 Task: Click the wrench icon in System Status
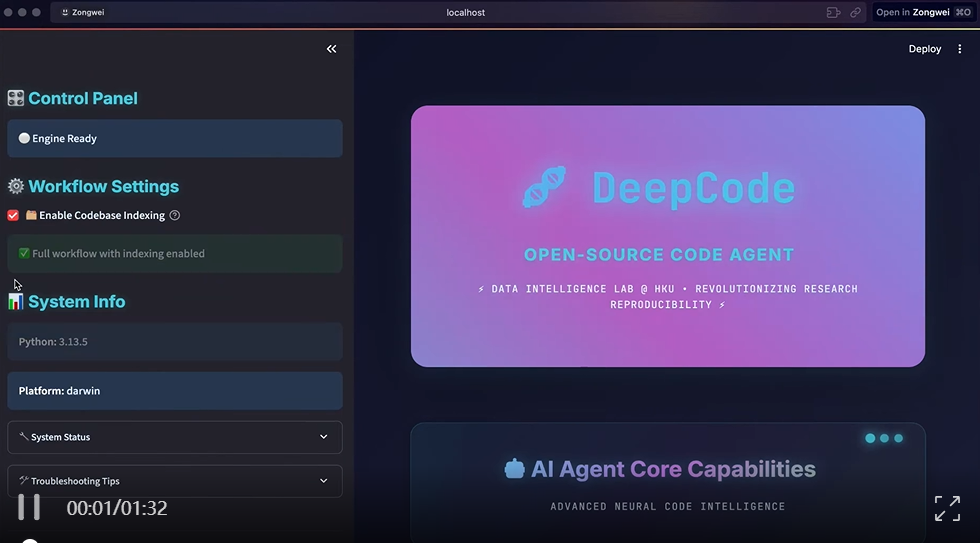24,436
